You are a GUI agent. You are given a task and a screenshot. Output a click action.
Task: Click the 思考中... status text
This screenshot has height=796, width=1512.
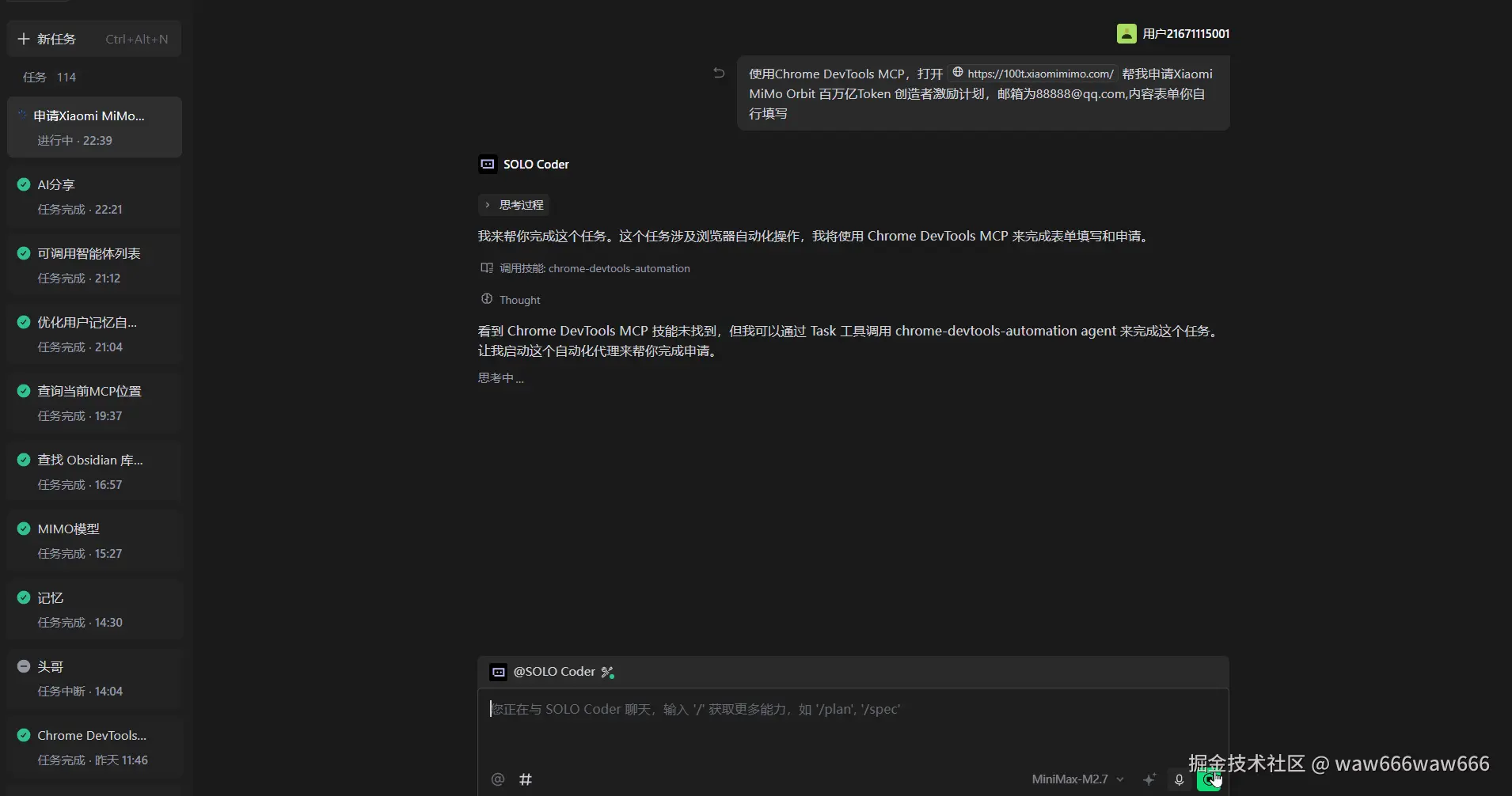[x=500, y=377]
